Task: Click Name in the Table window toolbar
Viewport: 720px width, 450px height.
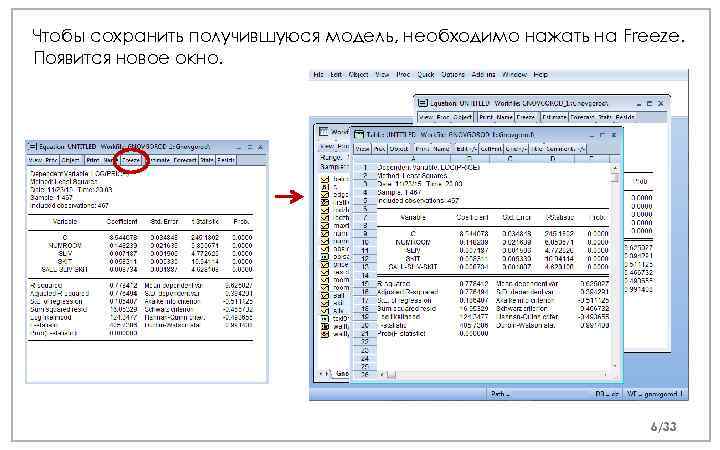Action: [x=441, y=149]
